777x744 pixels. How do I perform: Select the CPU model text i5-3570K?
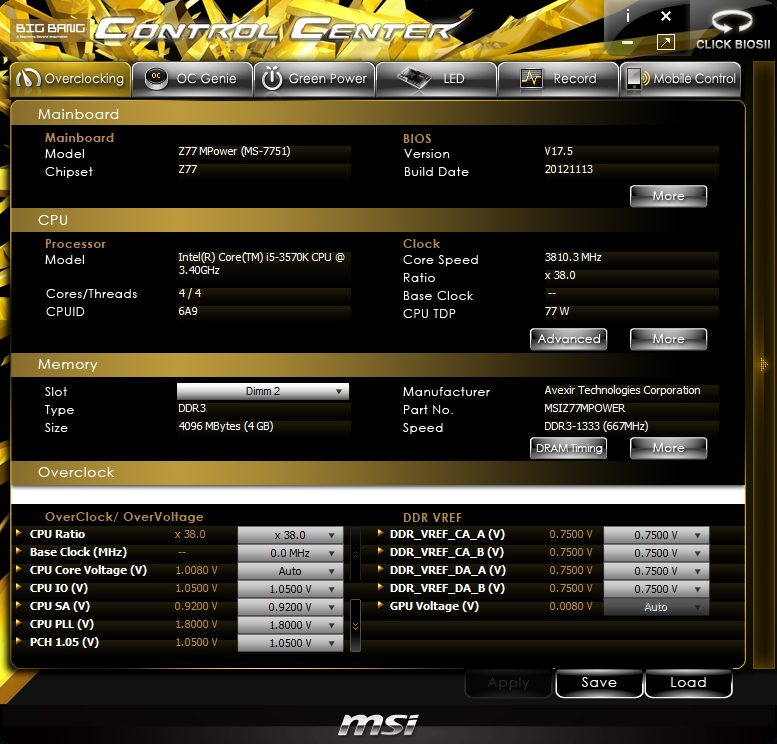point(261,263)
